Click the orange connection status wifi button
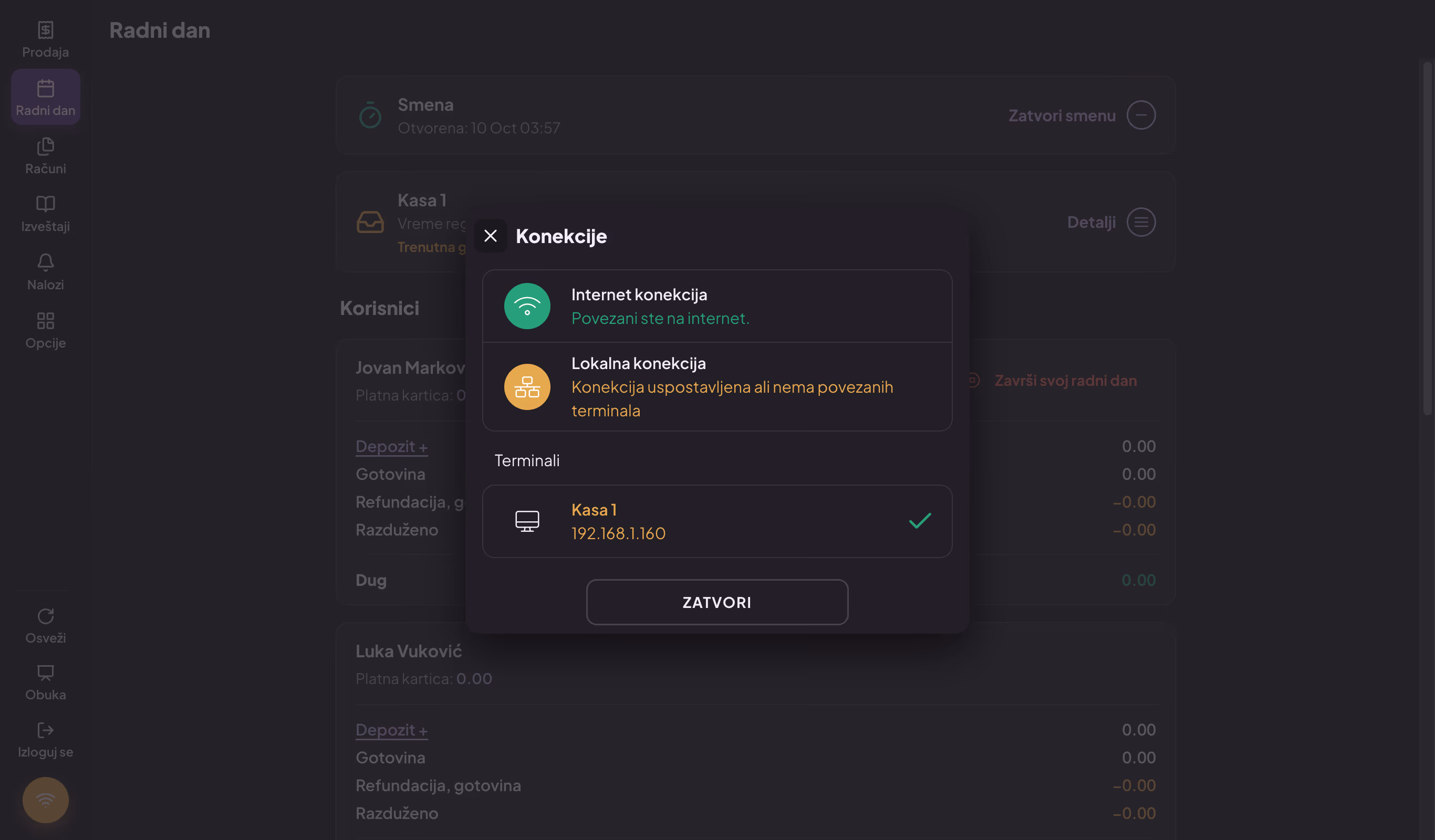This screenshot has width=1435, height=840. pos(46,800)
